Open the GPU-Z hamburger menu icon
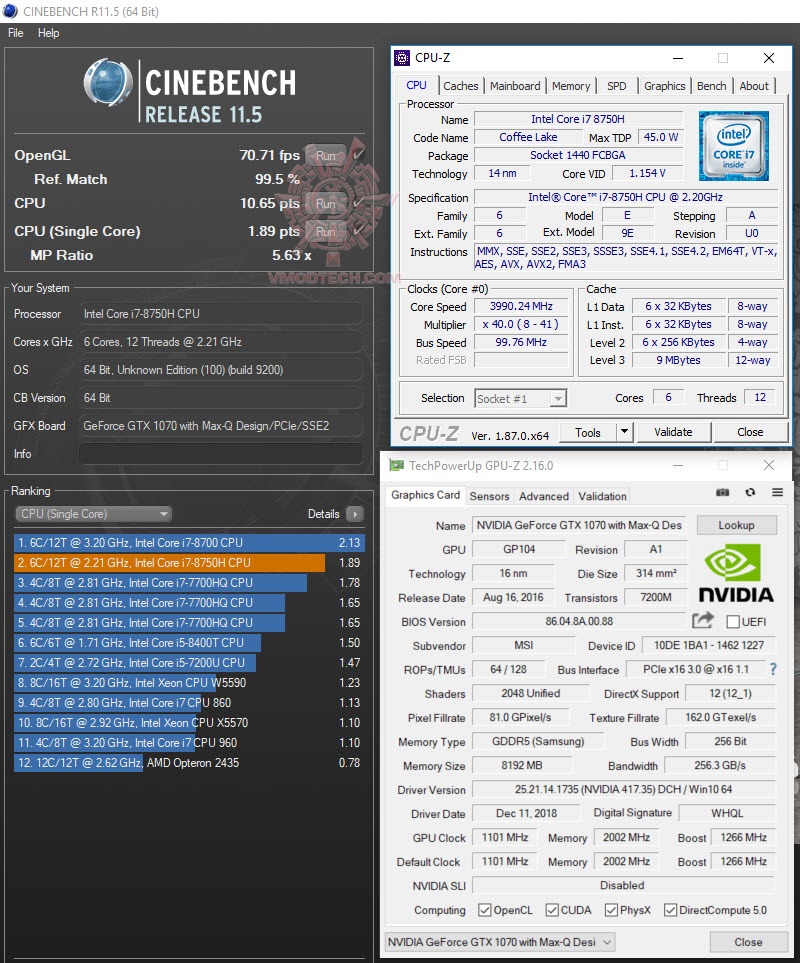The image size is (800, 963). (777, 492)
